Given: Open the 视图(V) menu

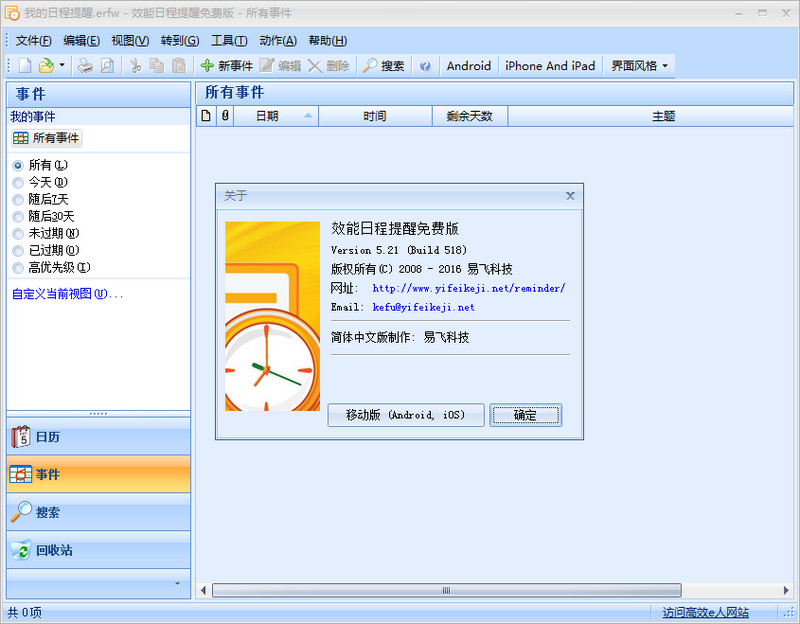Looking at the screenshot, I should point(130,41).
